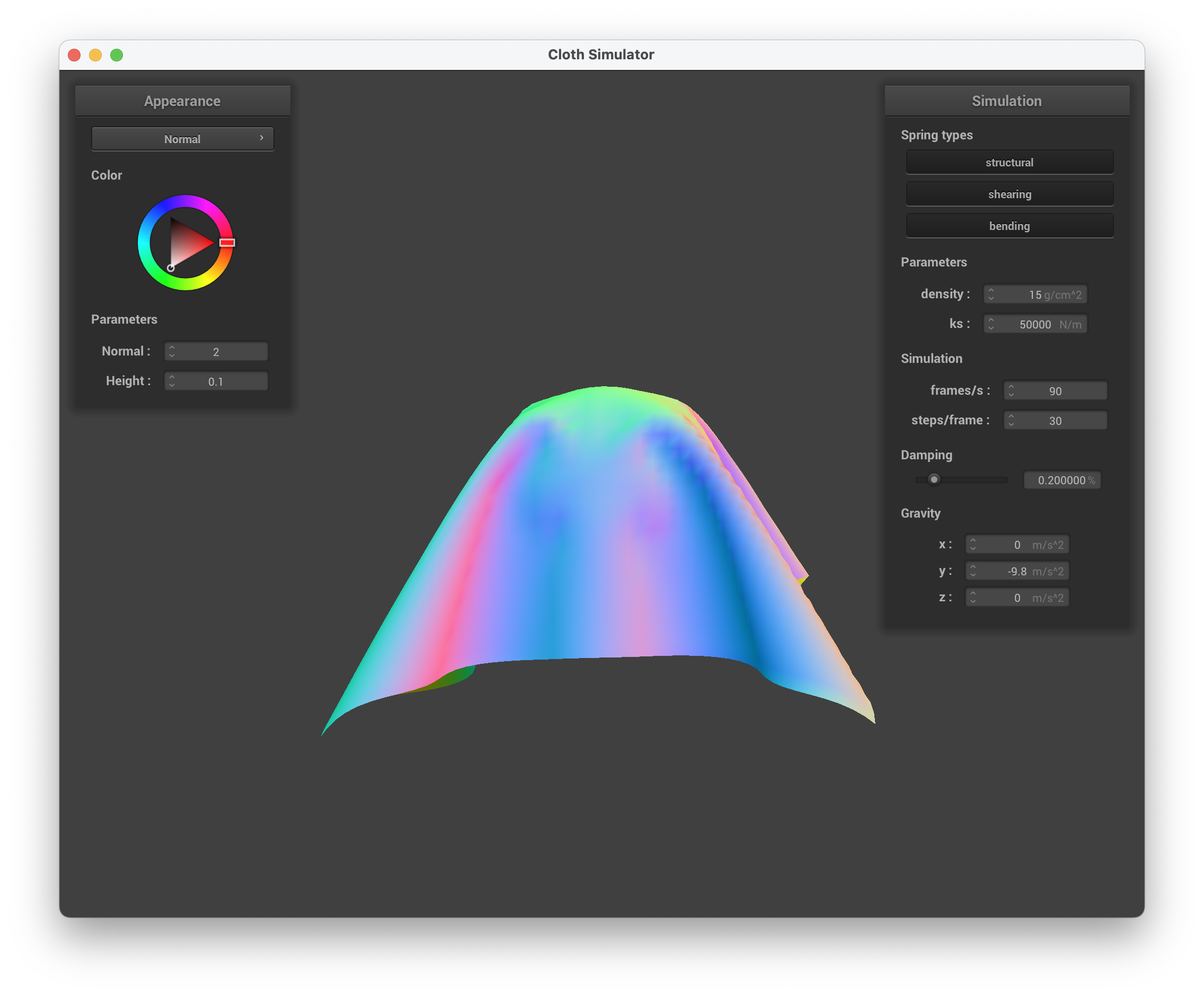Click the red hue marker on color wheel
Screen dimensions: 1204x996
[227, 243]
